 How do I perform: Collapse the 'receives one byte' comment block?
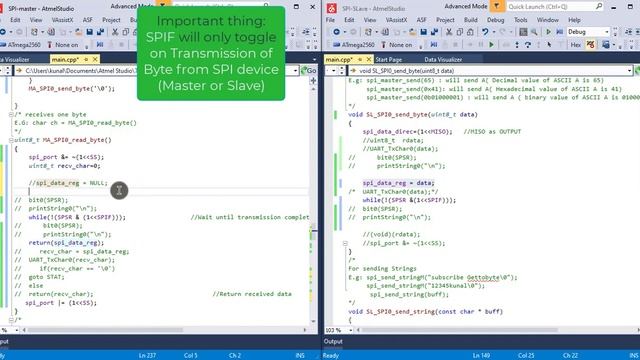coord(11,115)
